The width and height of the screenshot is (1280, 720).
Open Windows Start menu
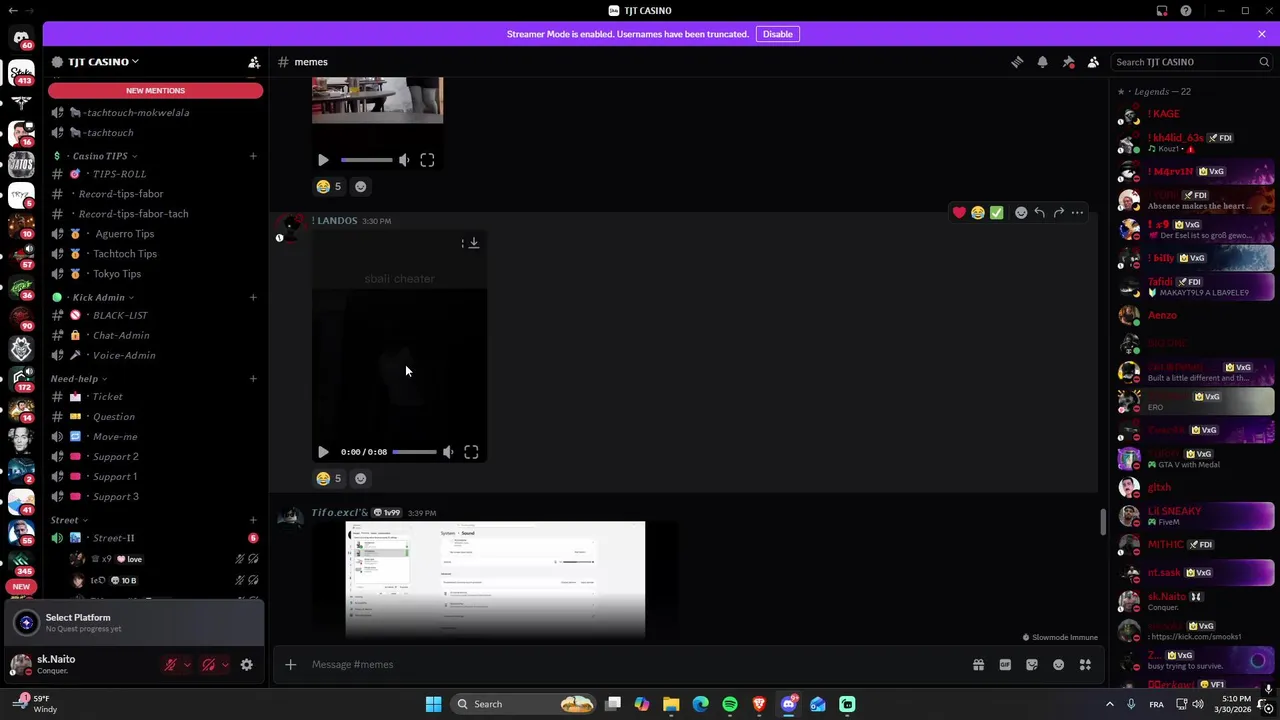click(433, 704)
